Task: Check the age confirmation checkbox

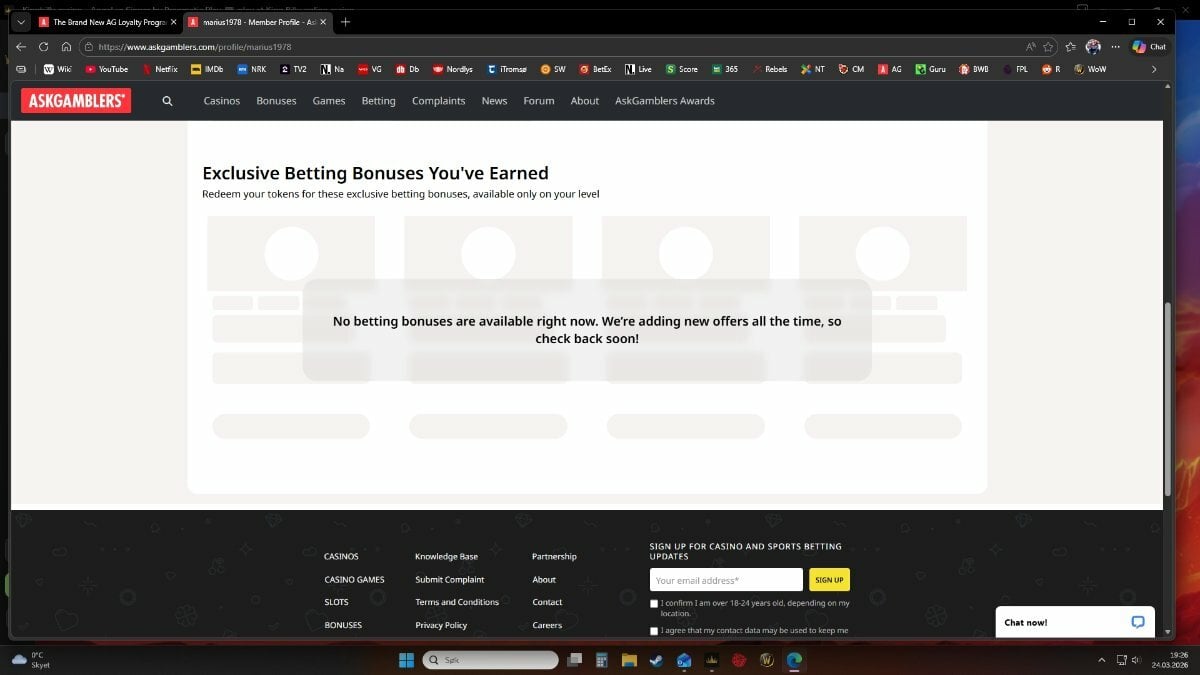Action: (654, 604)
